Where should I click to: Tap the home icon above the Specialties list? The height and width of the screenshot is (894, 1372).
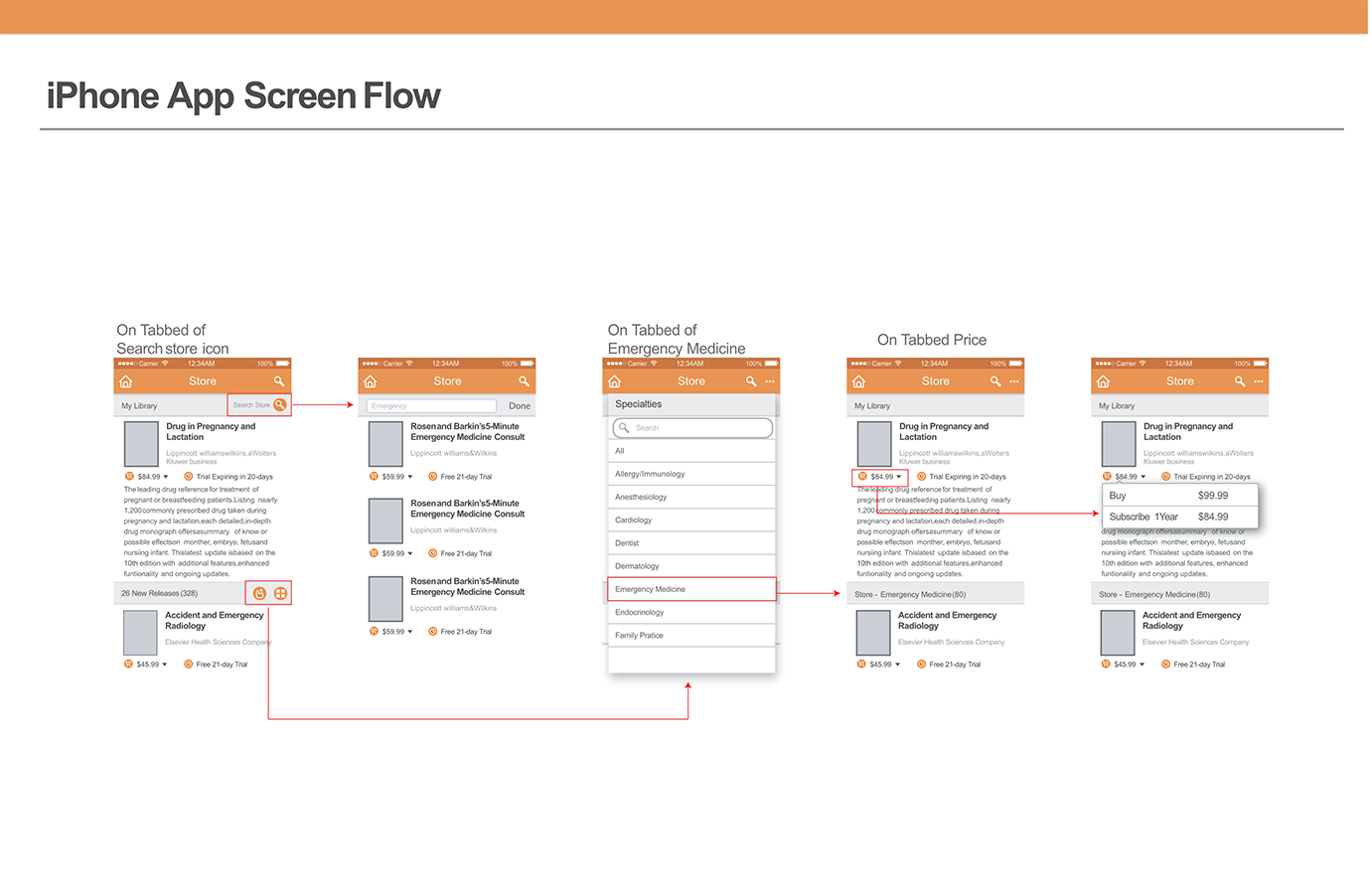(x=615, y=381)
